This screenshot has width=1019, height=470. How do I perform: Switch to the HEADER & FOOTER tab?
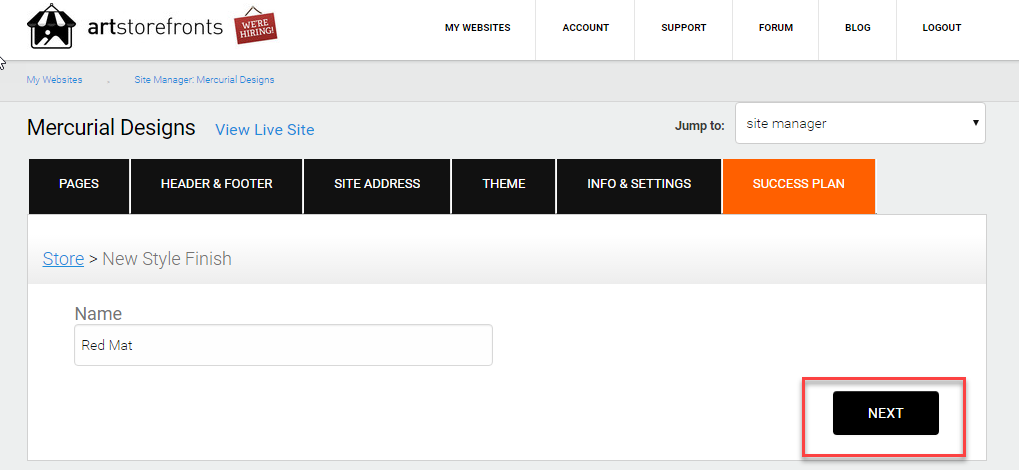[216, 186]
